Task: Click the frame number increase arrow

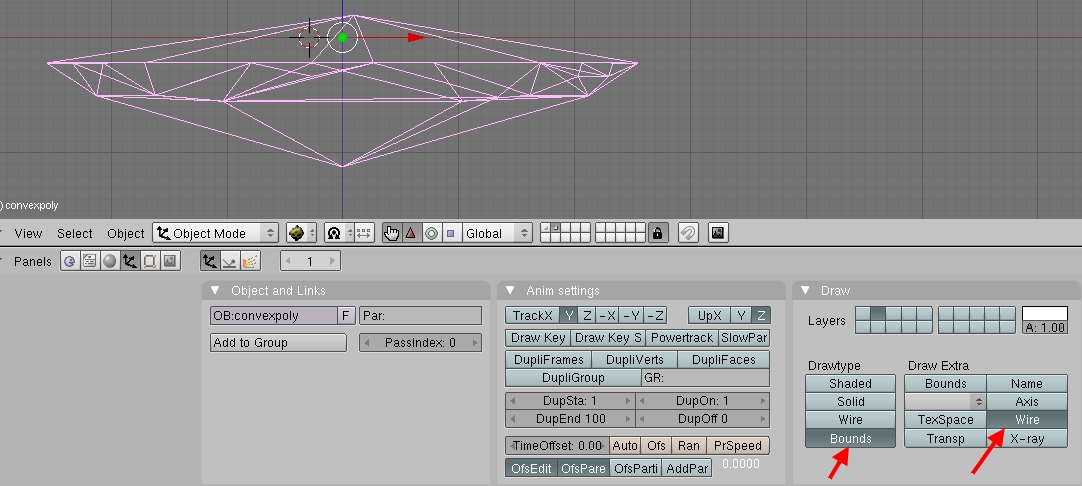Action: click(332, 261)
